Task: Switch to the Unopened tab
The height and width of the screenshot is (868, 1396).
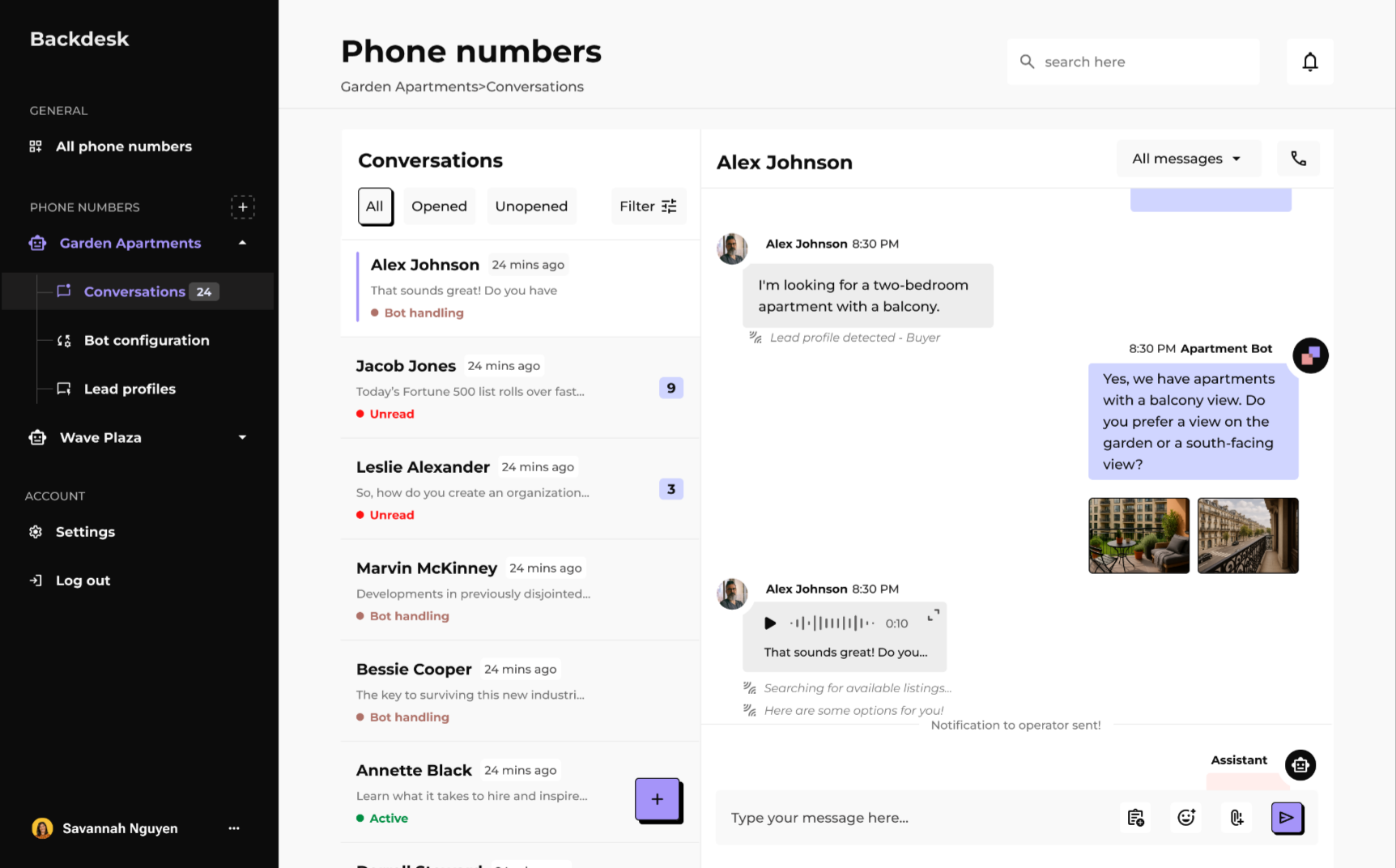Action: pos(531,206)
